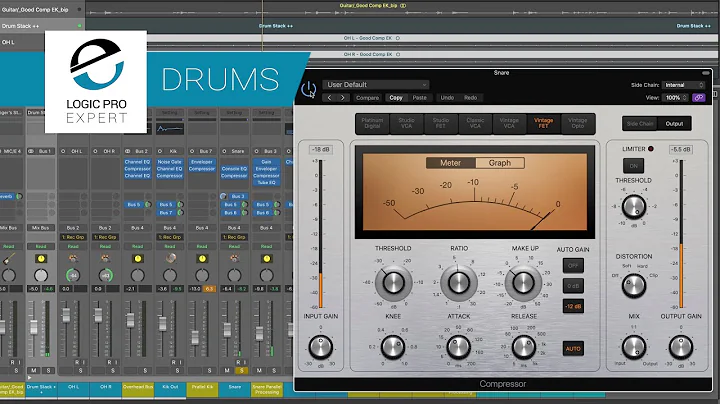Screen dimensions: 720x404
Task: Click the OH R pan knob
Action: [105, 275]
